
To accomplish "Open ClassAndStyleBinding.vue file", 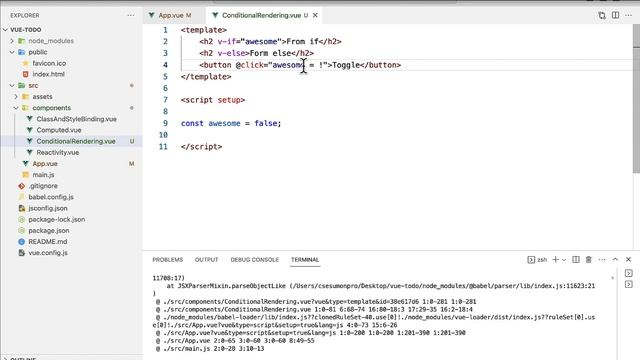I will click(76, 119).
